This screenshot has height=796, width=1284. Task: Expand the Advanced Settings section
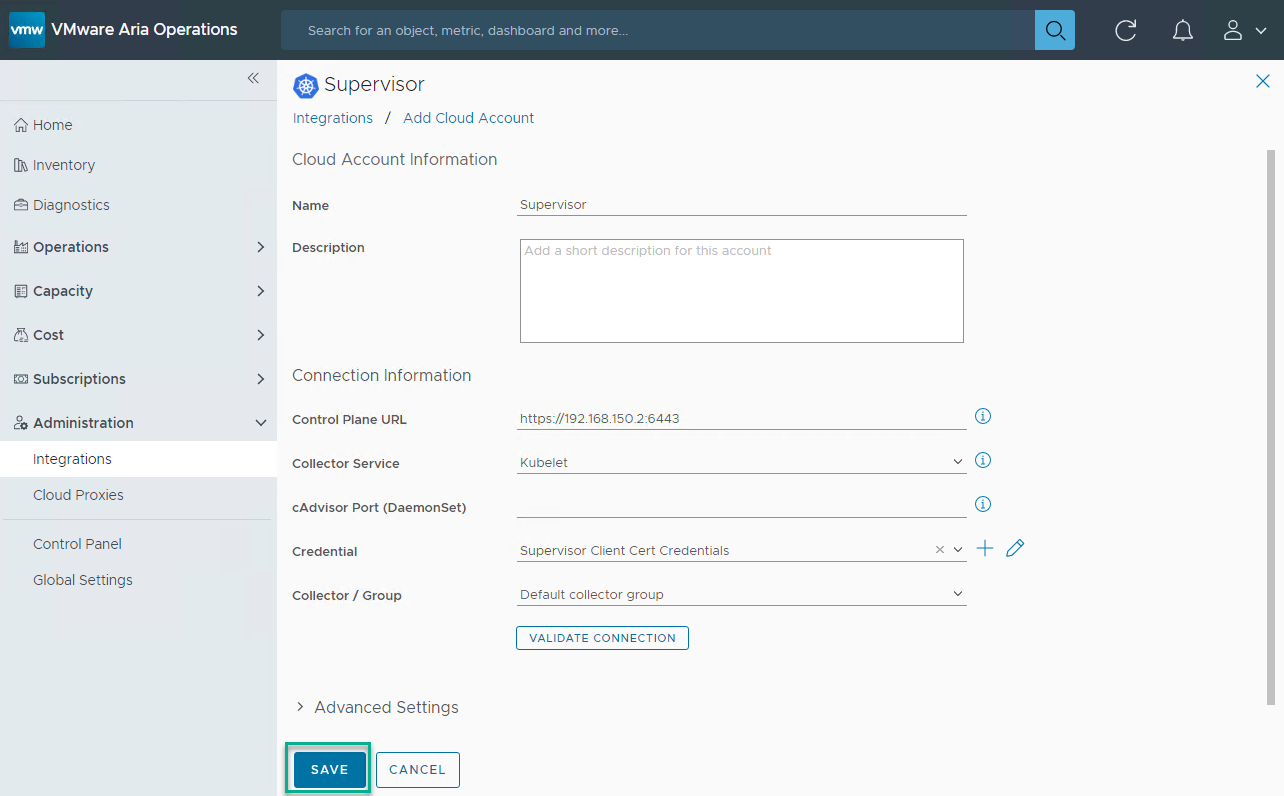pyautogui.click(x=300, y=707)
